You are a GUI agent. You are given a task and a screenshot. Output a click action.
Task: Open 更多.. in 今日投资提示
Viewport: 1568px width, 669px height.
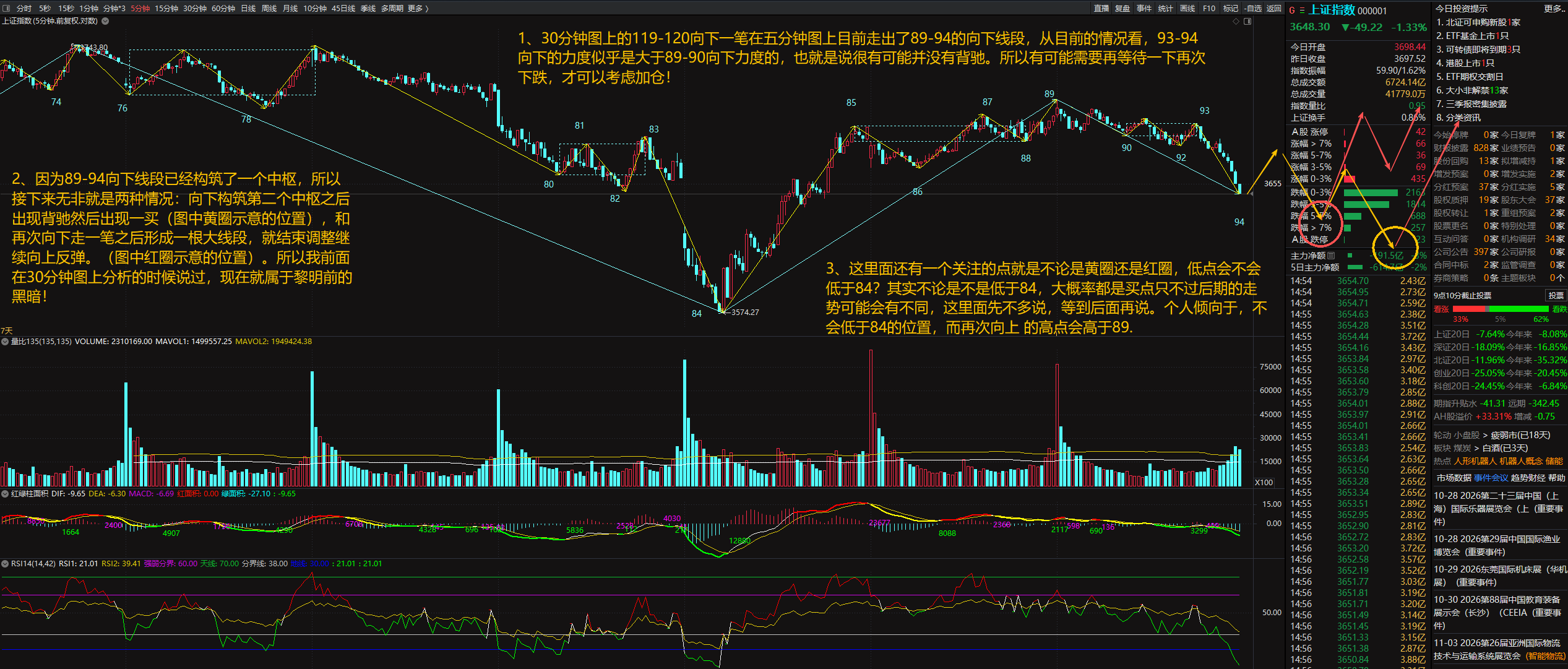point(1553,8)
